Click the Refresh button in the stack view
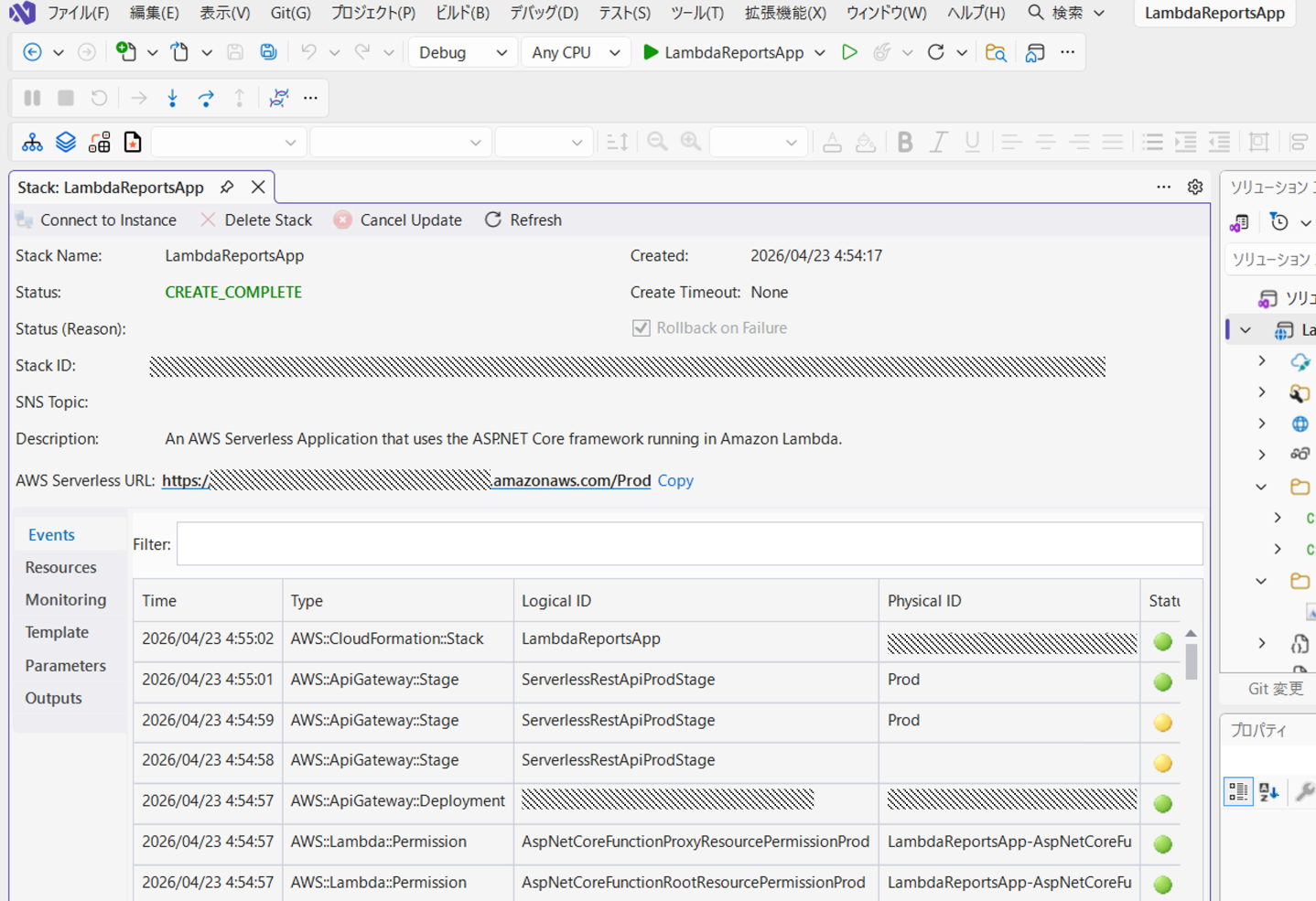Image resolution: width=1316 pixels, height=901 pixels. coord(523,220)
